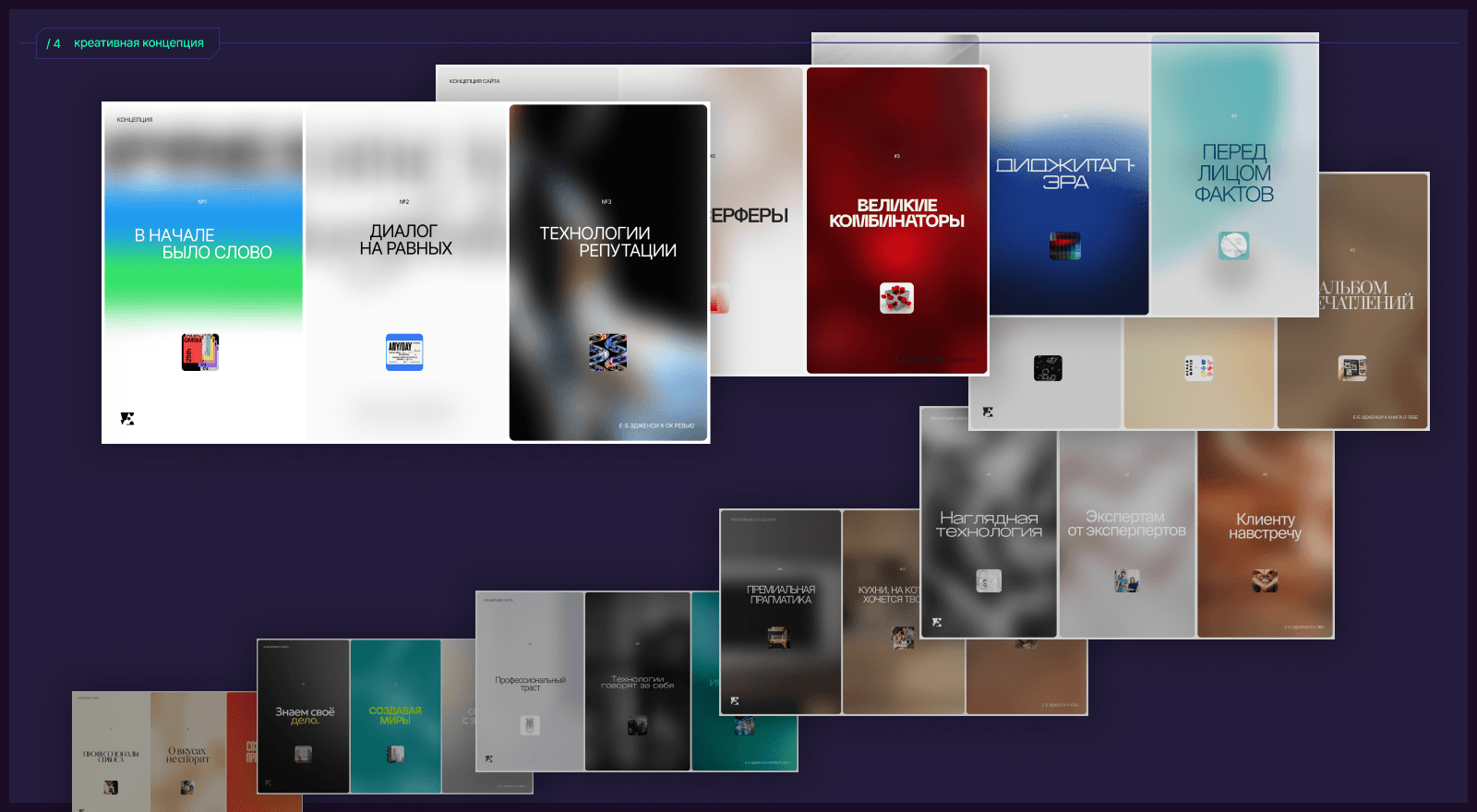Open the building icon under 'Знаем своё дело.'
This screenshot has height=812, width=1477.
303,754
